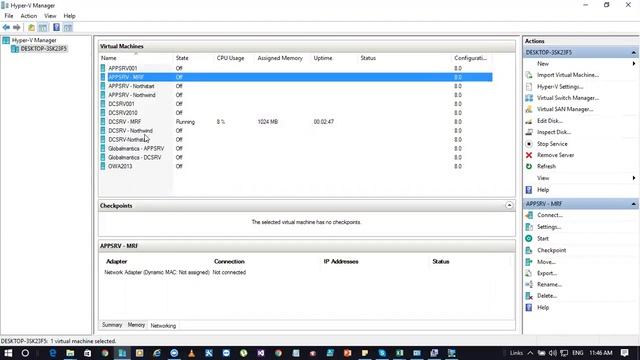
Task: Open File Explorer from the taskbar
Action: 70,353
